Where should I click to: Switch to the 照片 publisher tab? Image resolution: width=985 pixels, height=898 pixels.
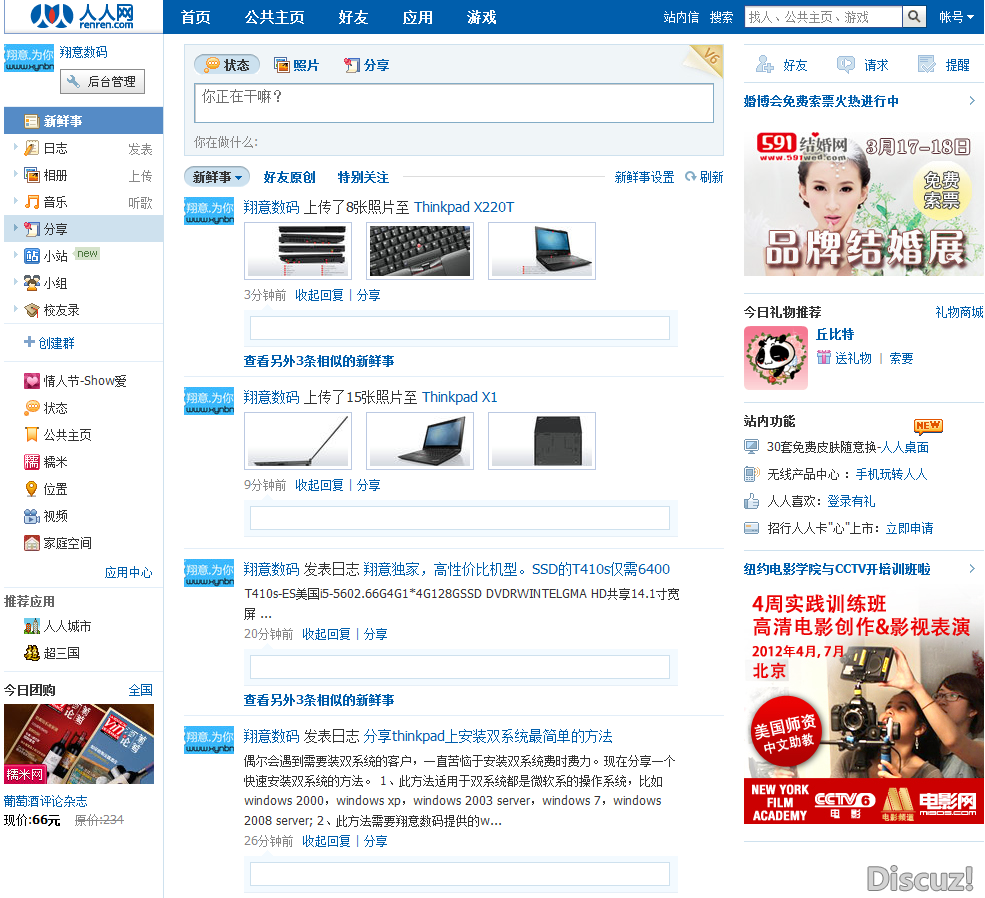click(x=297, y=65)
